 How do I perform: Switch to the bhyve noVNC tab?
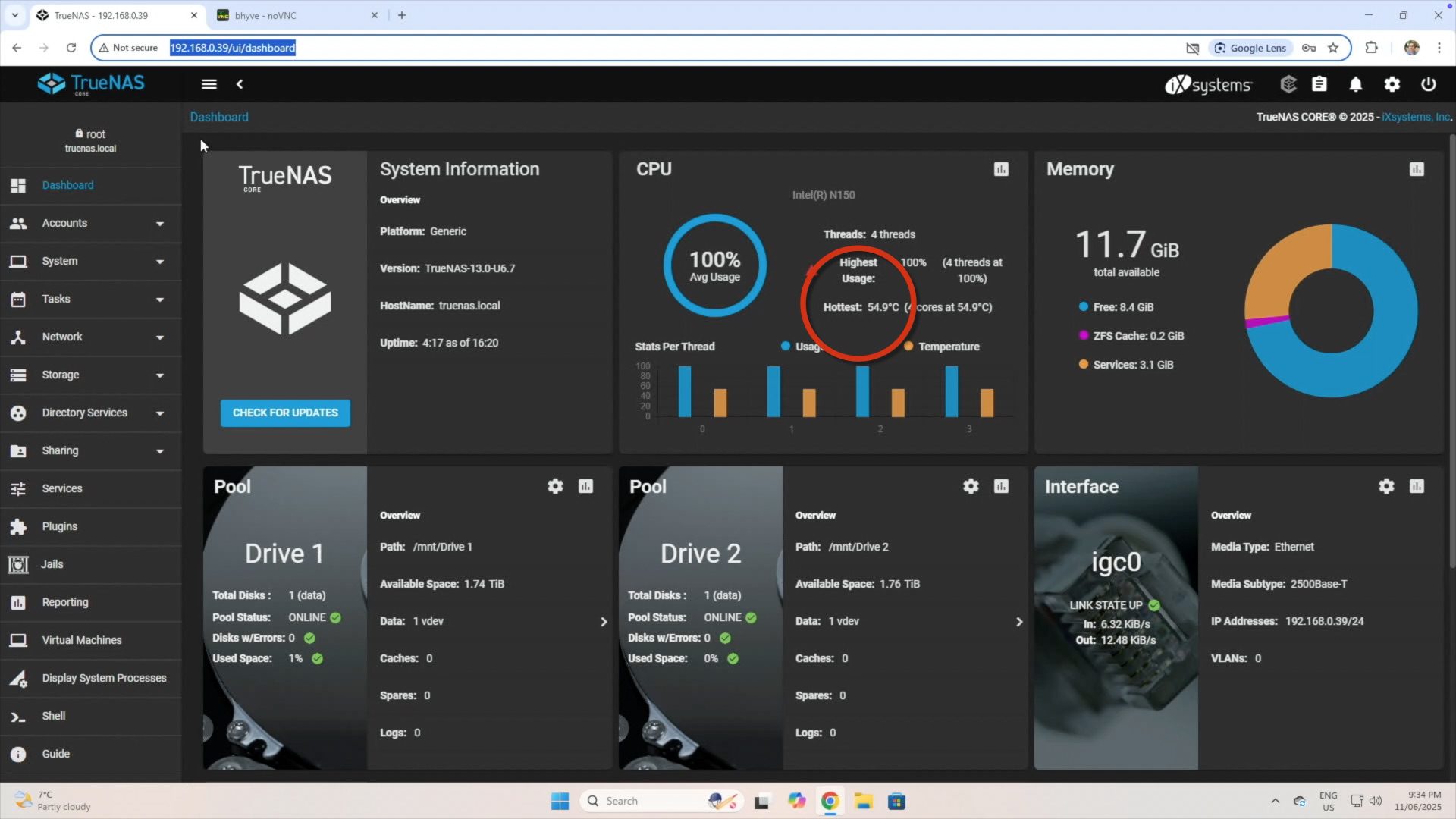[265, 15]
